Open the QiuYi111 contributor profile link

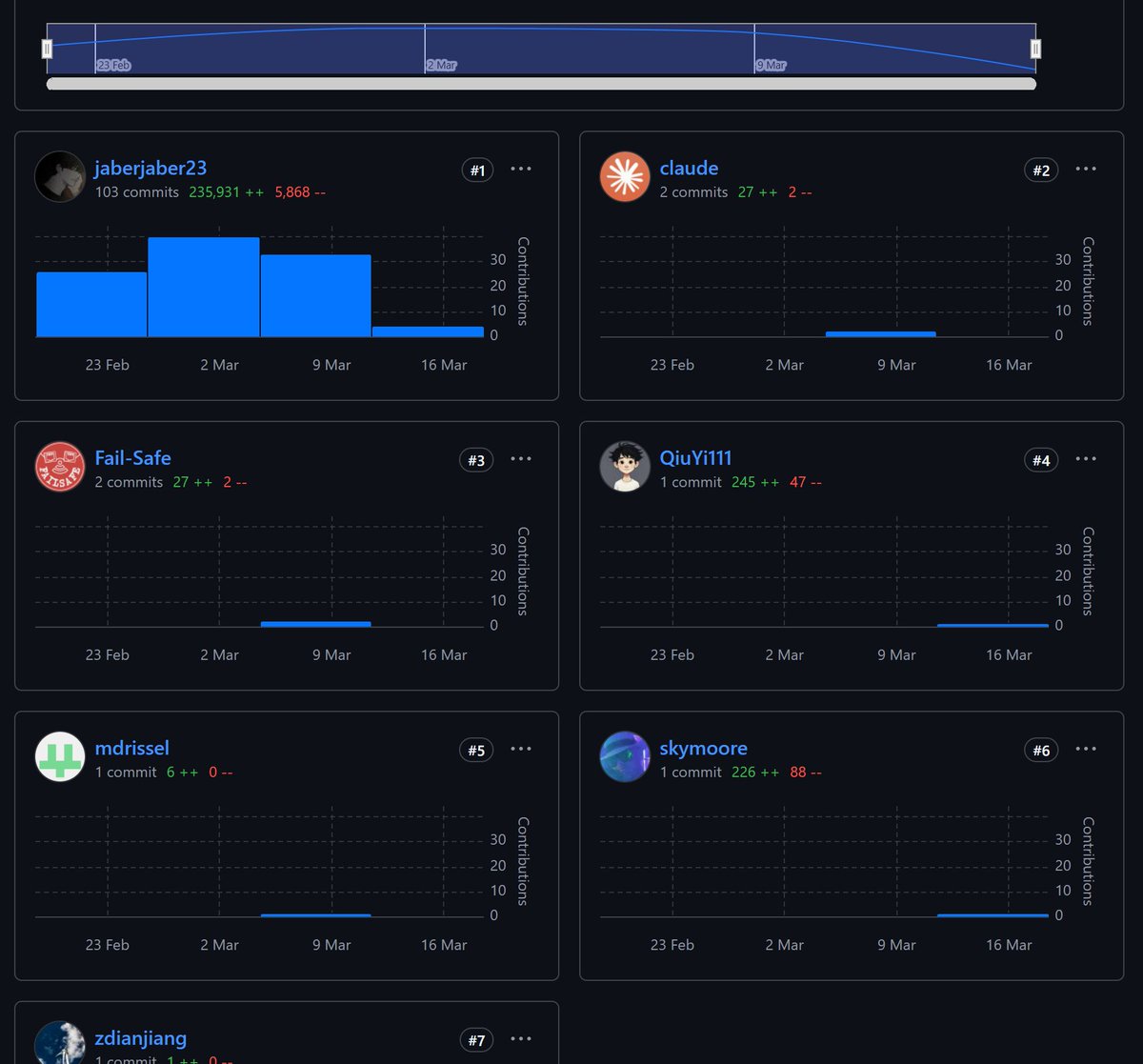[696, 457]
